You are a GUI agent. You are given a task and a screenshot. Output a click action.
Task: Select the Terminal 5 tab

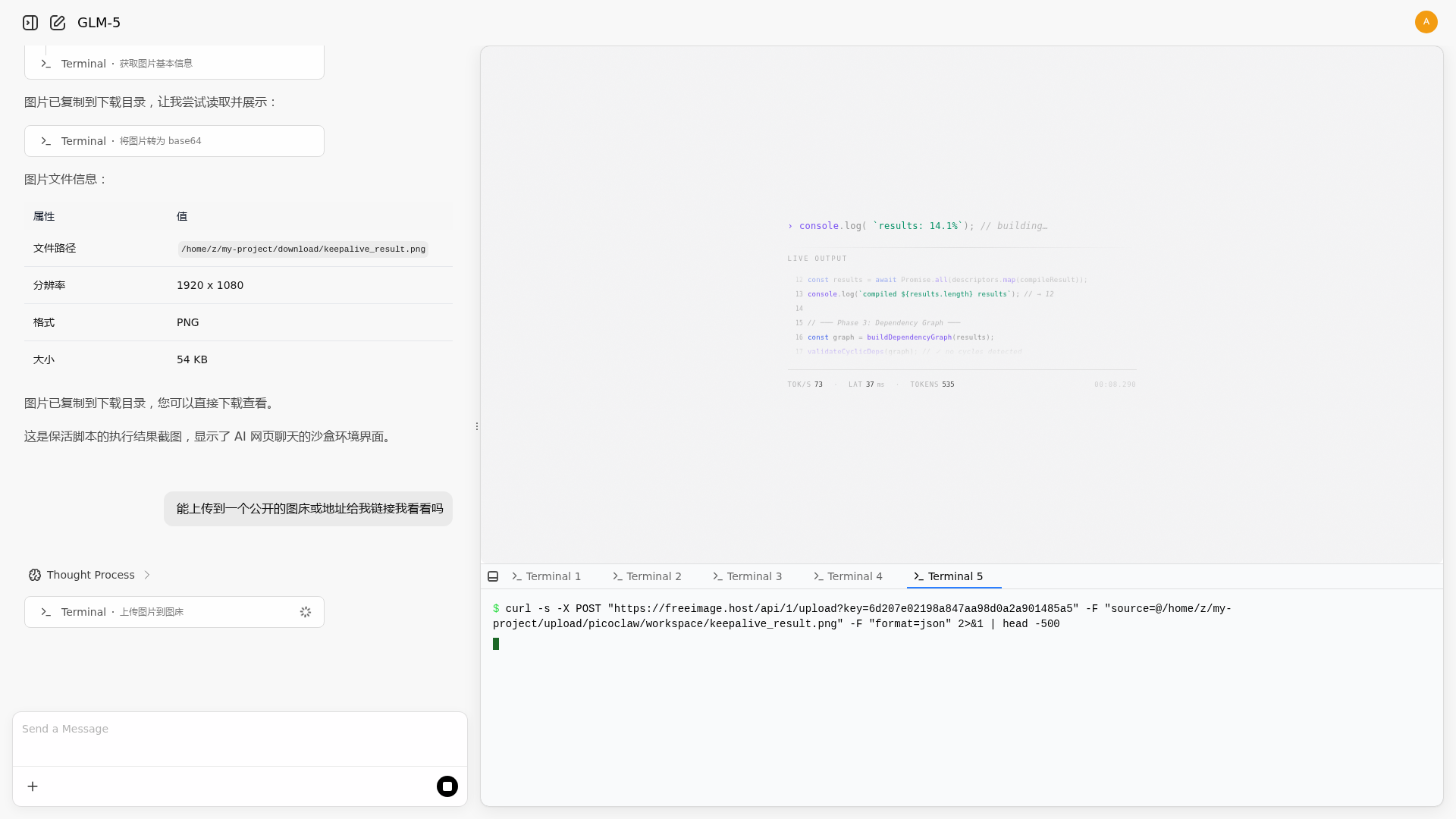[954, 576]
